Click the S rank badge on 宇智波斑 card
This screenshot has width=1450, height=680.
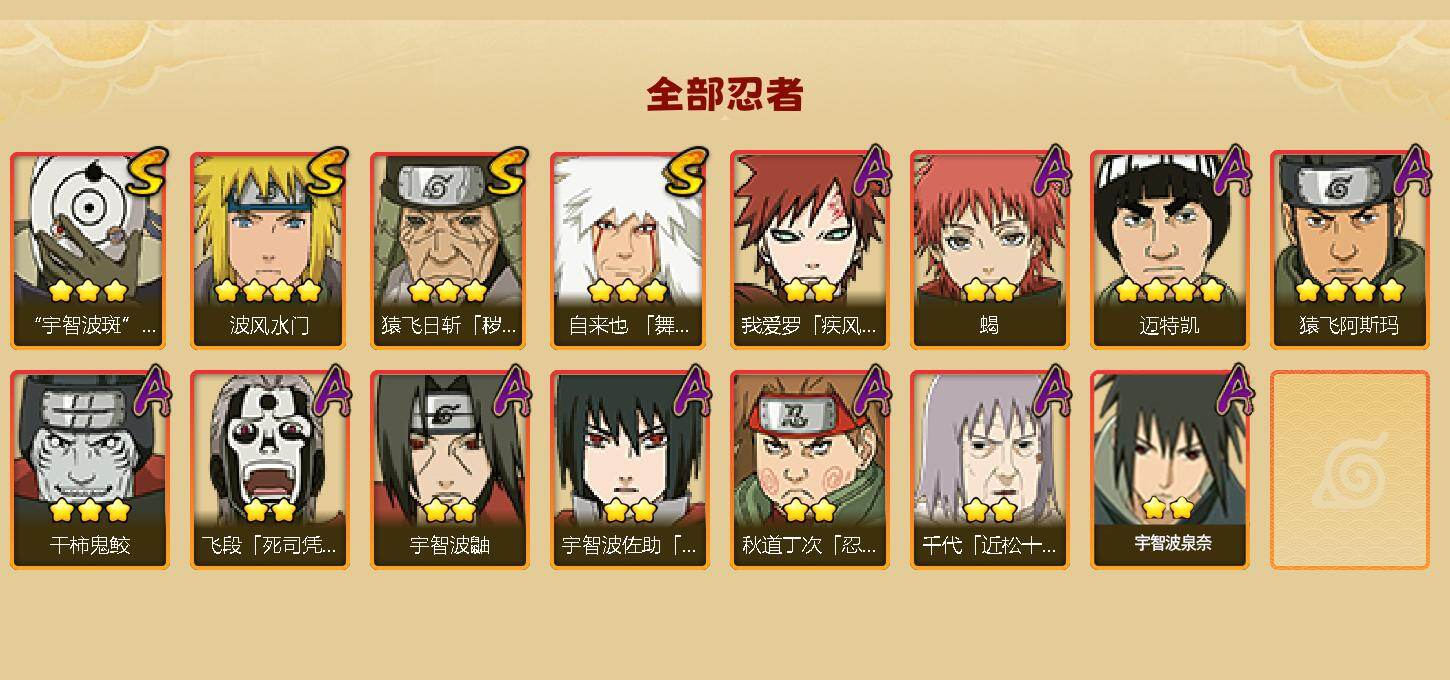[148, 170]
